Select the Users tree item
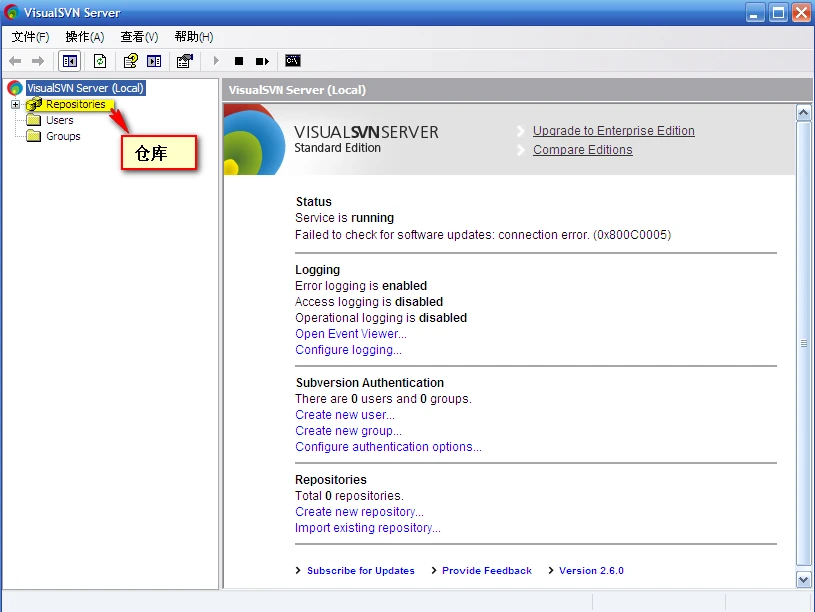The height and width of the screenshot is (612, 815). pyautogui.click(x=60, y=120)
